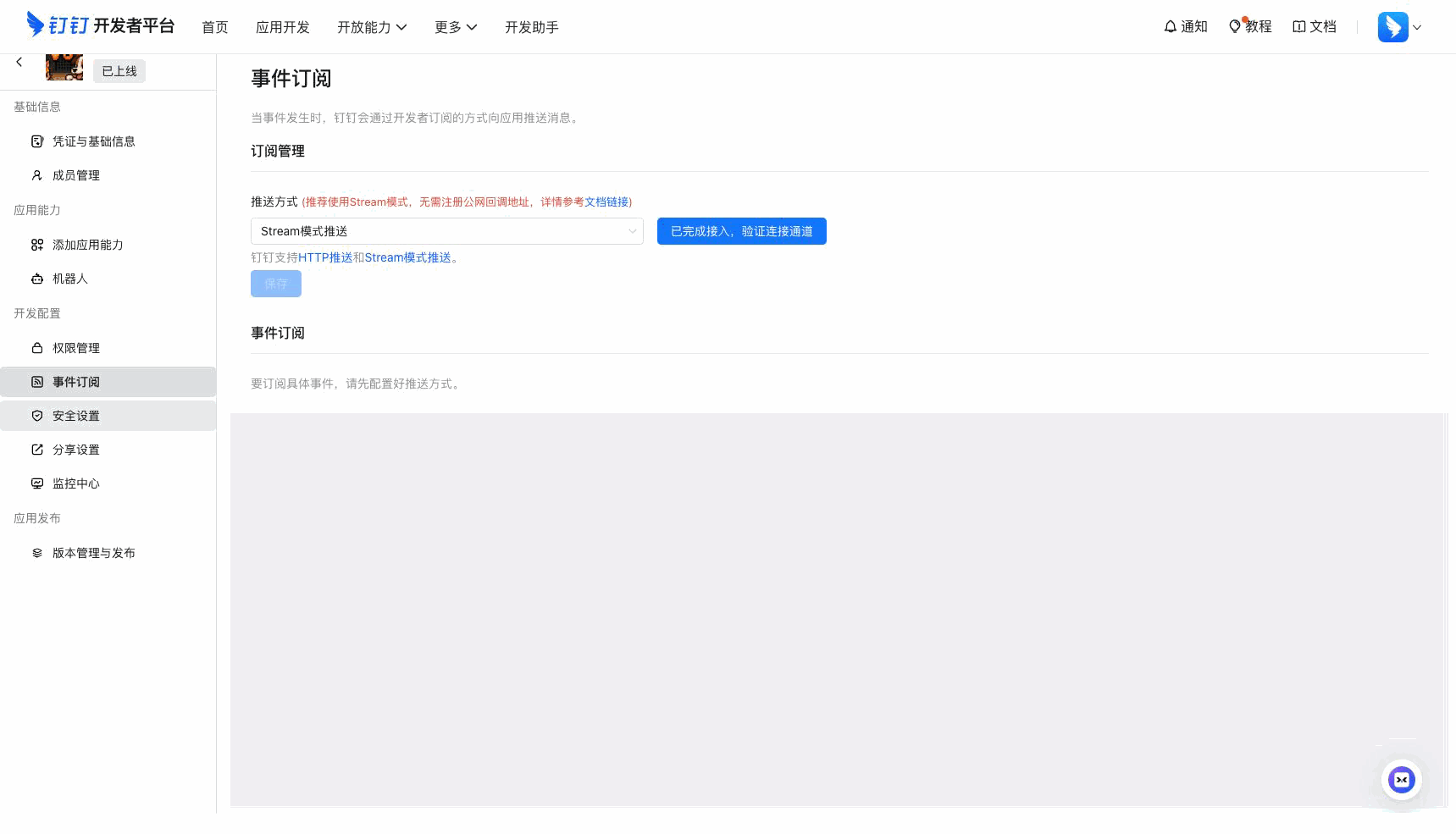
Task: Click the 分享设置 share icon
Action: coord(37,450)
